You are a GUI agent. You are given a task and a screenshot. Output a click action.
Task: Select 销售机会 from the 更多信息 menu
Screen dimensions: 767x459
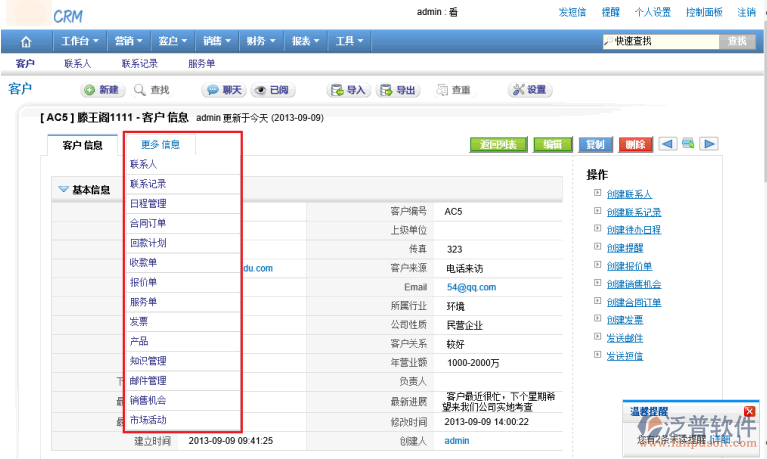tap(148, 400)
